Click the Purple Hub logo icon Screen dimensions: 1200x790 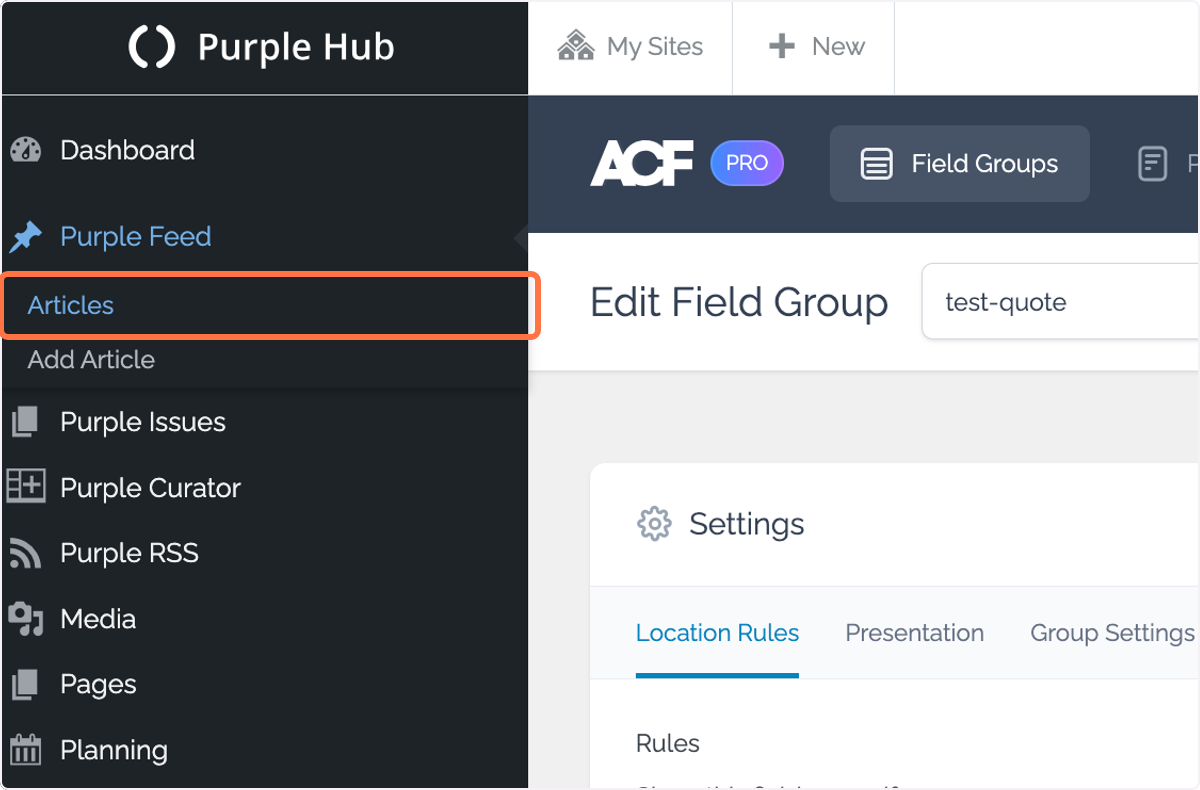(152, 47)
